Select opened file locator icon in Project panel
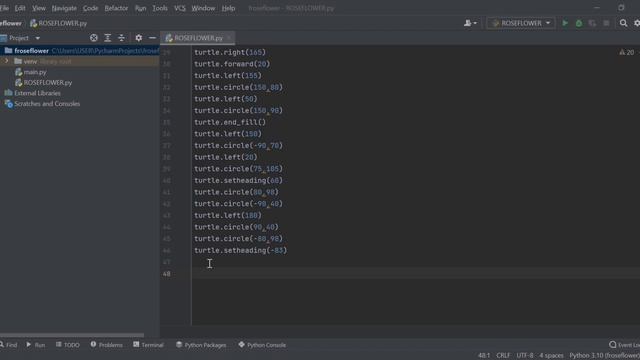 94,38
